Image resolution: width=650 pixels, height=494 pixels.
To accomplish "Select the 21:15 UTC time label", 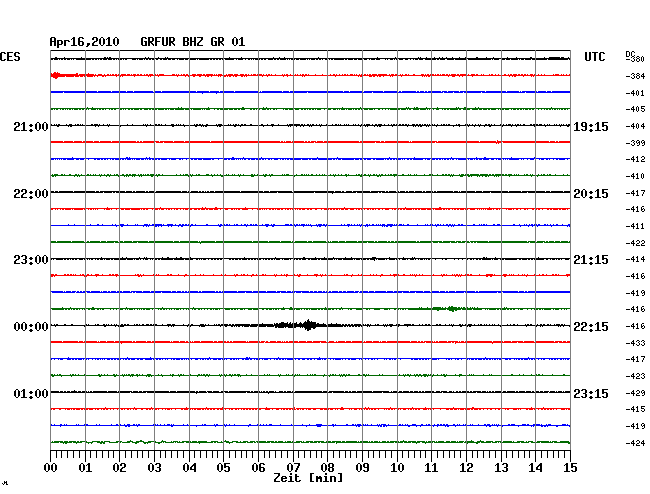I will click(x=591, y=260).
